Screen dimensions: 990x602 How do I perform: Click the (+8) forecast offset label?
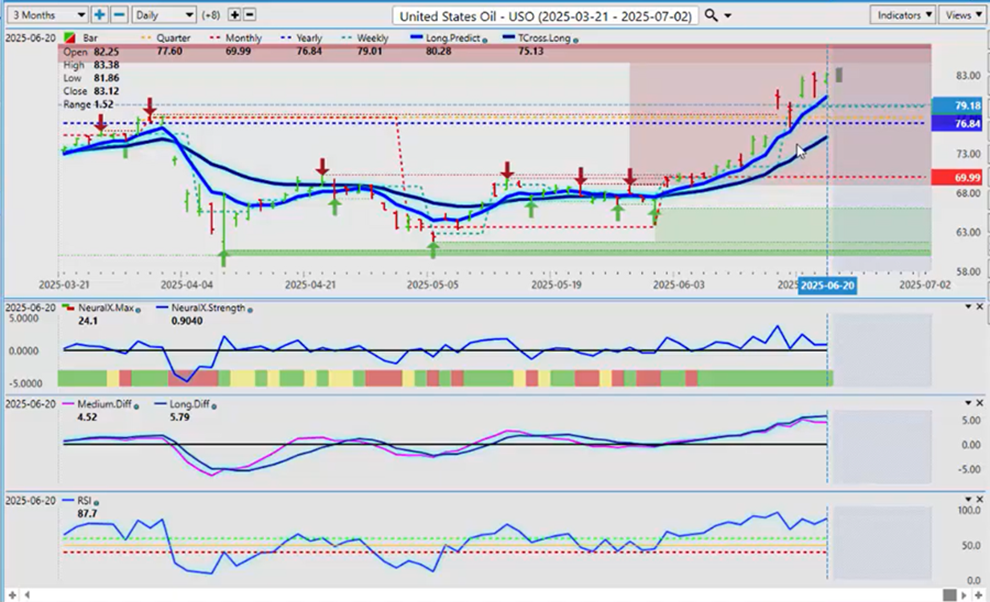(210, 15)
